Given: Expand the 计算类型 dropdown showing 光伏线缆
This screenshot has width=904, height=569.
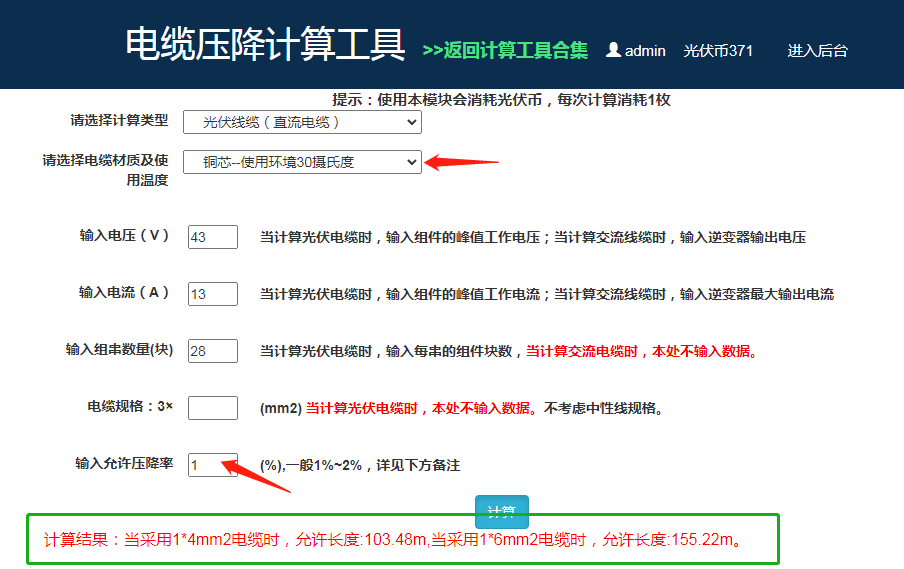Looking at the screenshot, I should tap(302, 122).
